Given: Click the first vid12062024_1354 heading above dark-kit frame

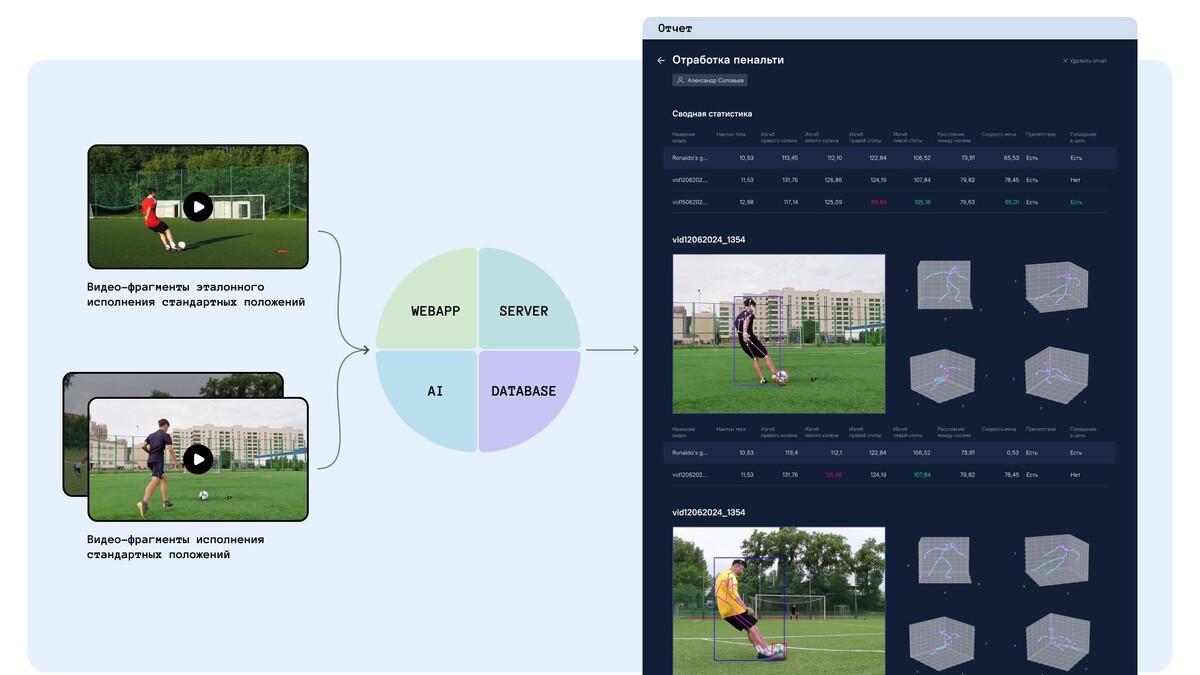Looking at the screenshot, I should point(708,240).
